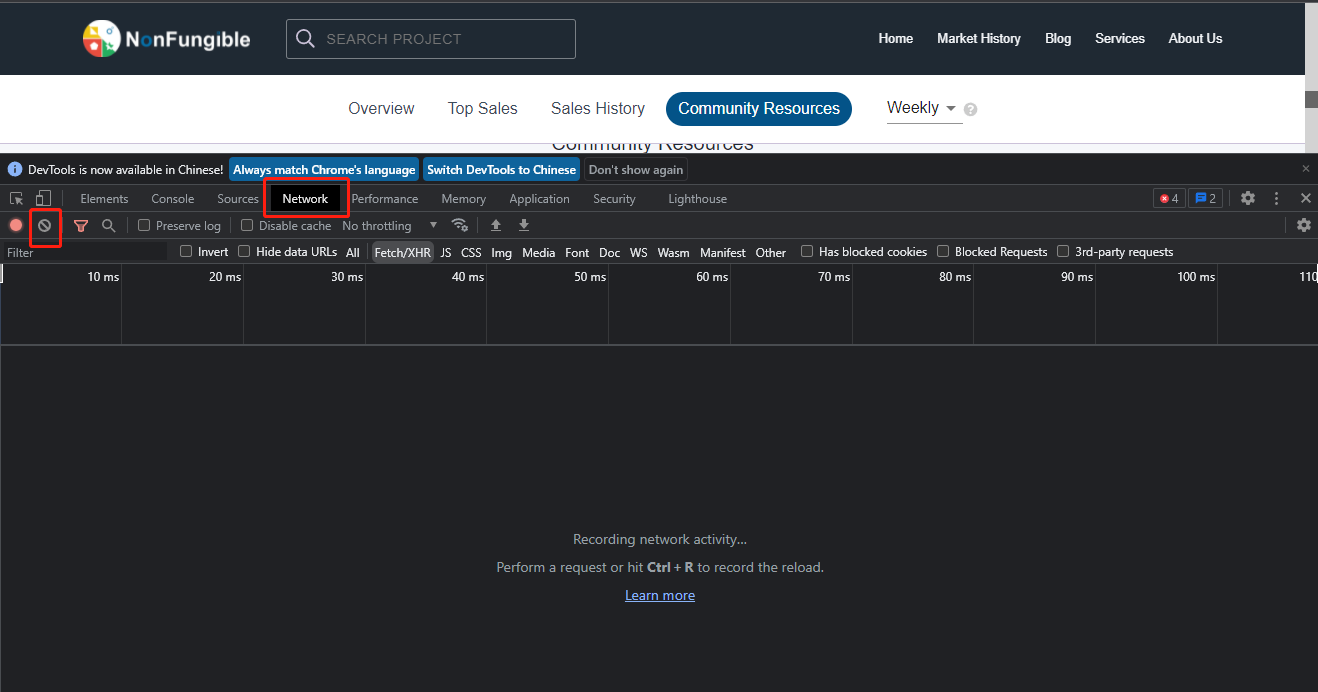1318x692 pixels.
Task: Open DevTools settings gear icon
Action: click(x=1248, y=198)
